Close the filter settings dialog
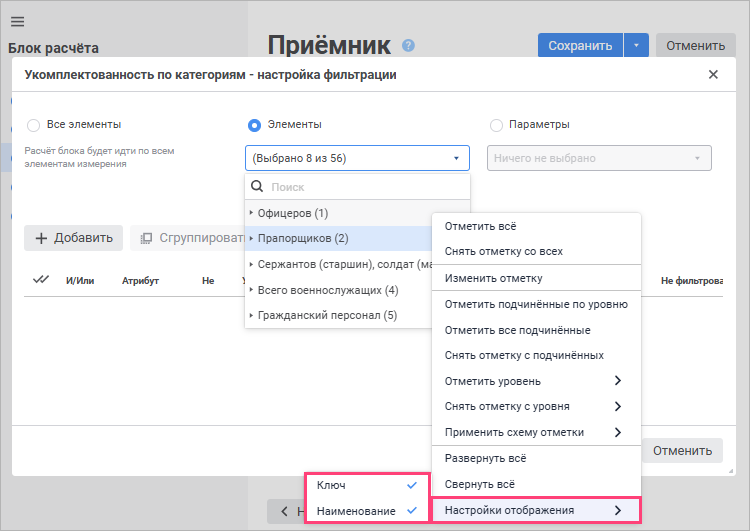Viewport: 750px width, 531px height. point(713,75)
